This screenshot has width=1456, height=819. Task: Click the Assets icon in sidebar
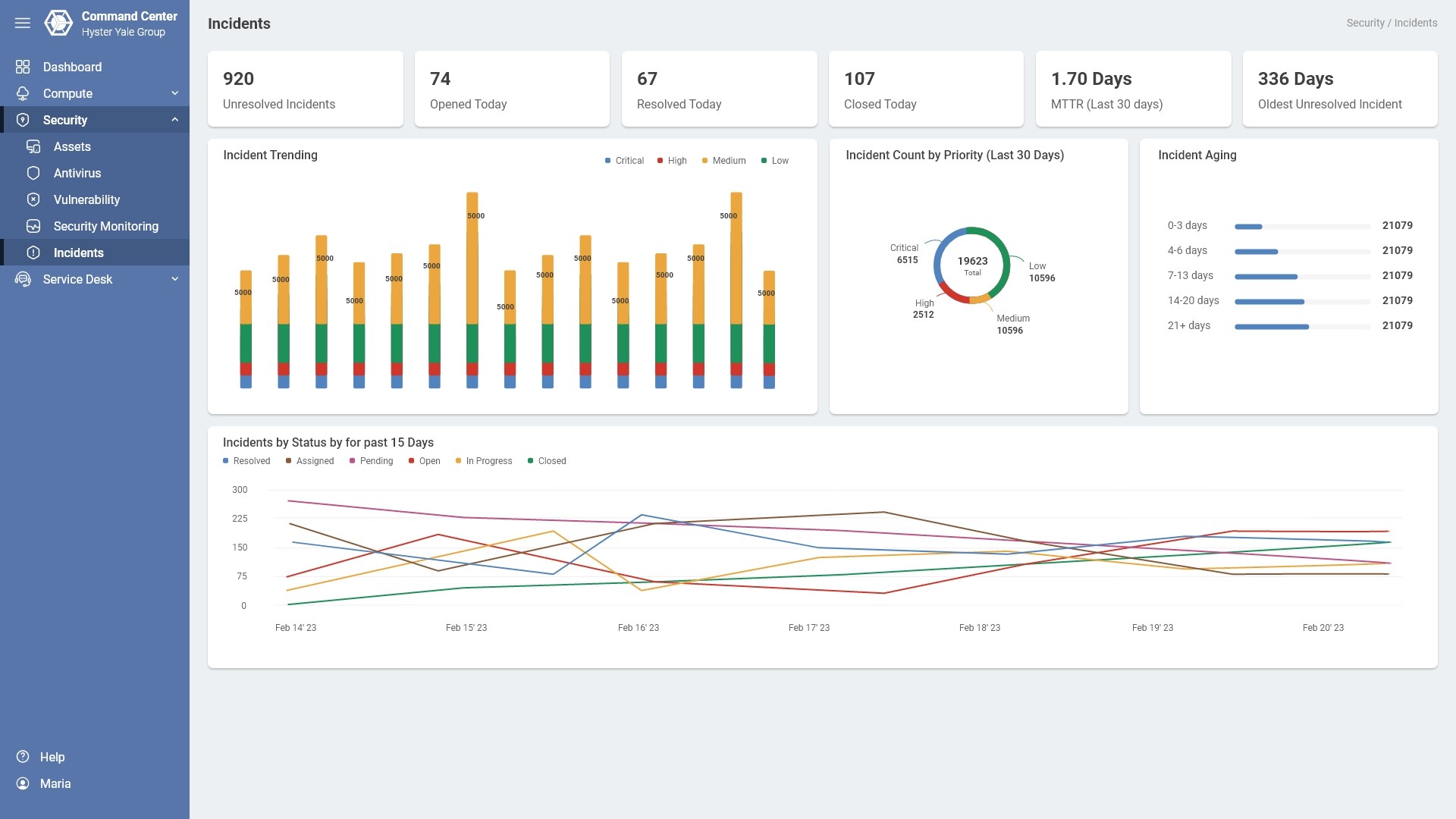coord(33,146)
